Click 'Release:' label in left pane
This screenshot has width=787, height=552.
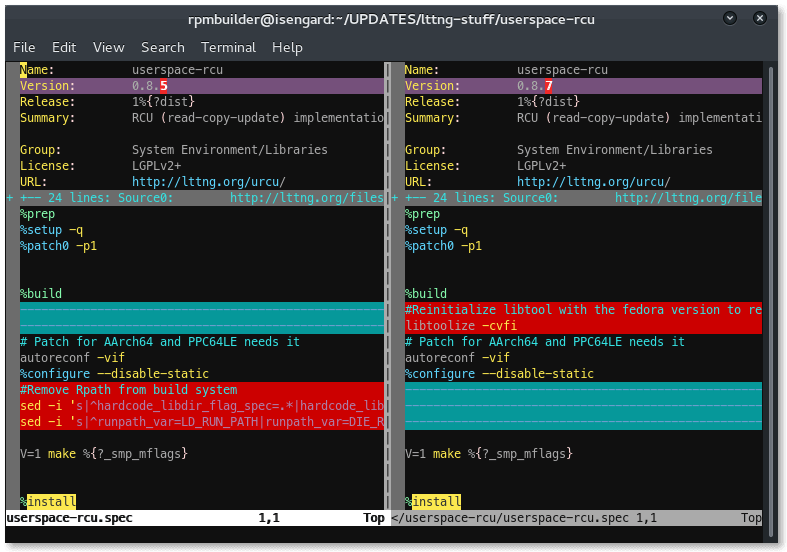(47, 102)
